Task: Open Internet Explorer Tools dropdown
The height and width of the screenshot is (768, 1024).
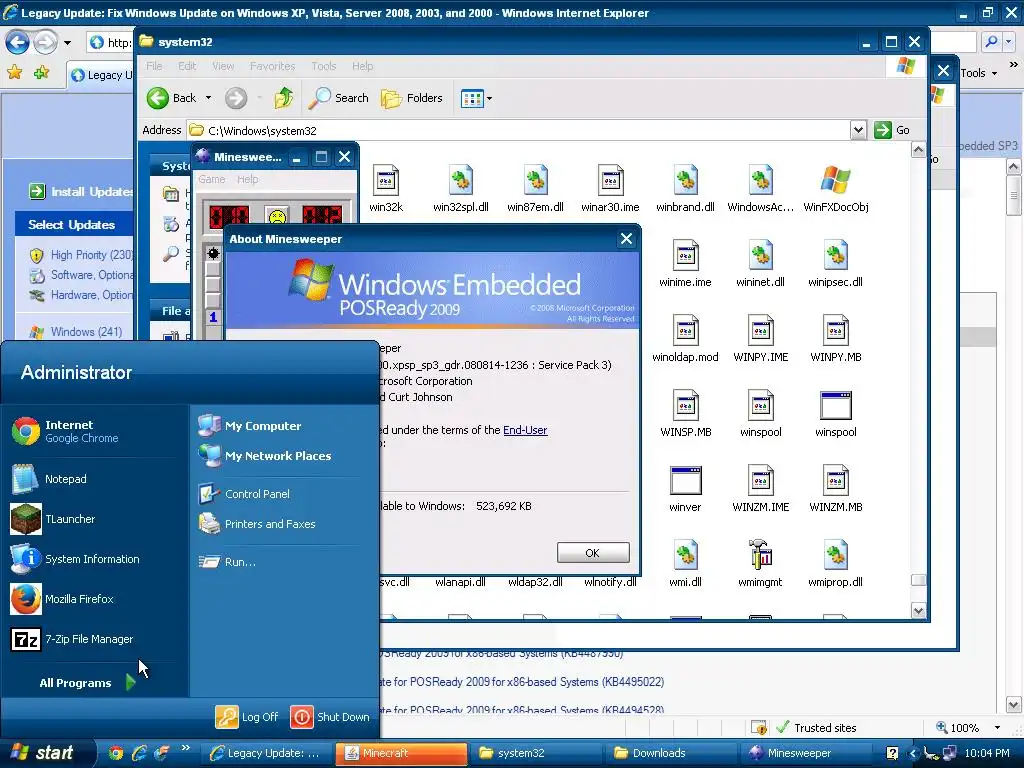Action: [x=978, y=73]
